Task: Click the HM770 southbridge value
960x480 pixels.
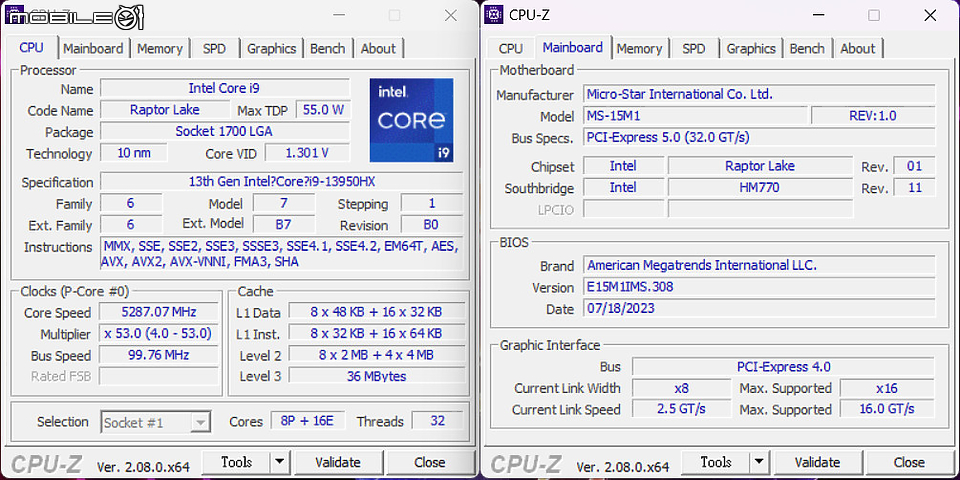Action: pos(760,187)
